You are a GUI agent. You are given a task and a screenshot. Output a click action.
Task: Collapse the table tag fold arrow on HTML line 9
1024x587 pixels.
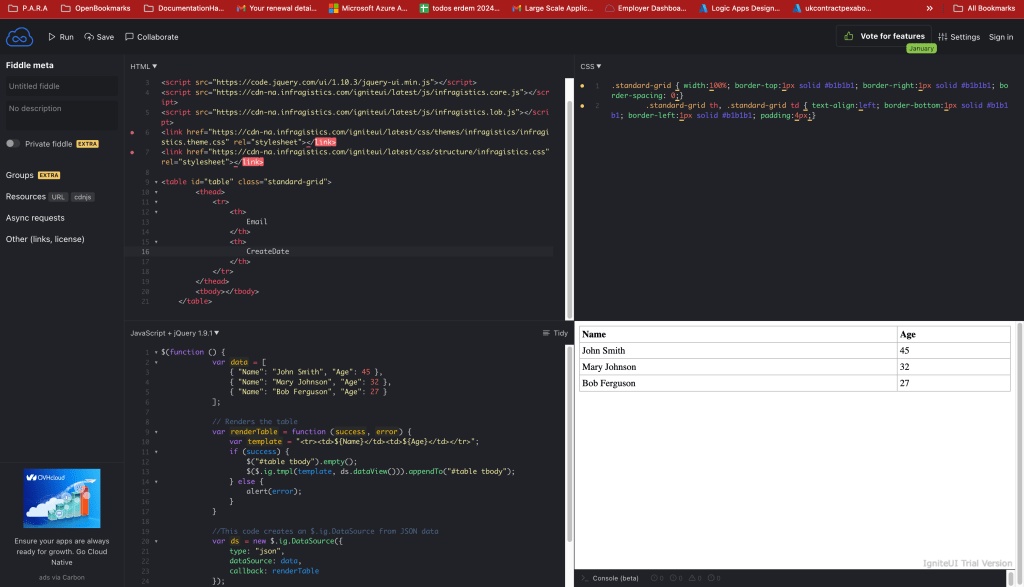coord(156,182)
